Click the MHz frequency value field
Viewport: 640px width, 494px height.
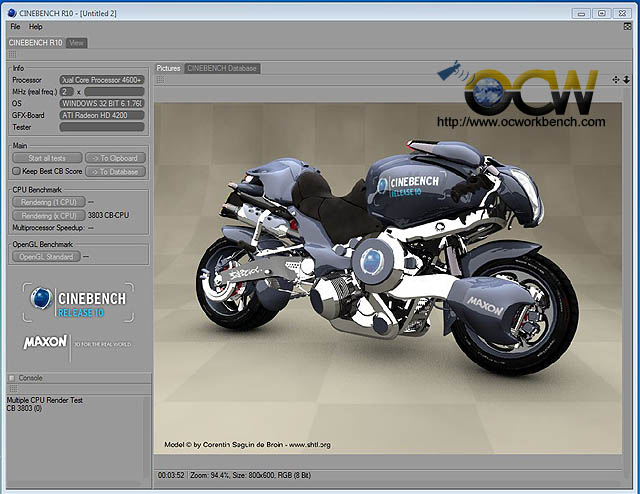coord(114,92)
